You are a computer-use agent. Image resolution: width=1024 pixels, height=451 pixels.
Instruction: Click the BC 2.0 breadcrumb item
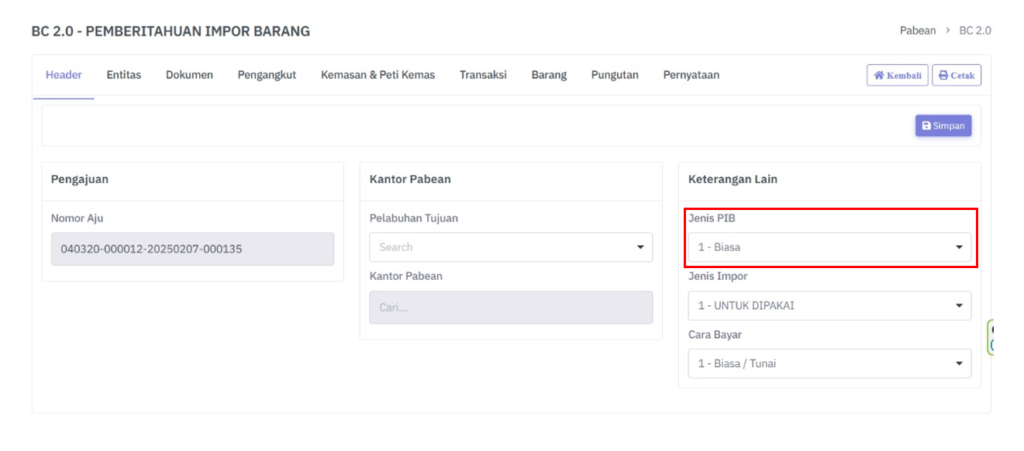pos(974,31)
